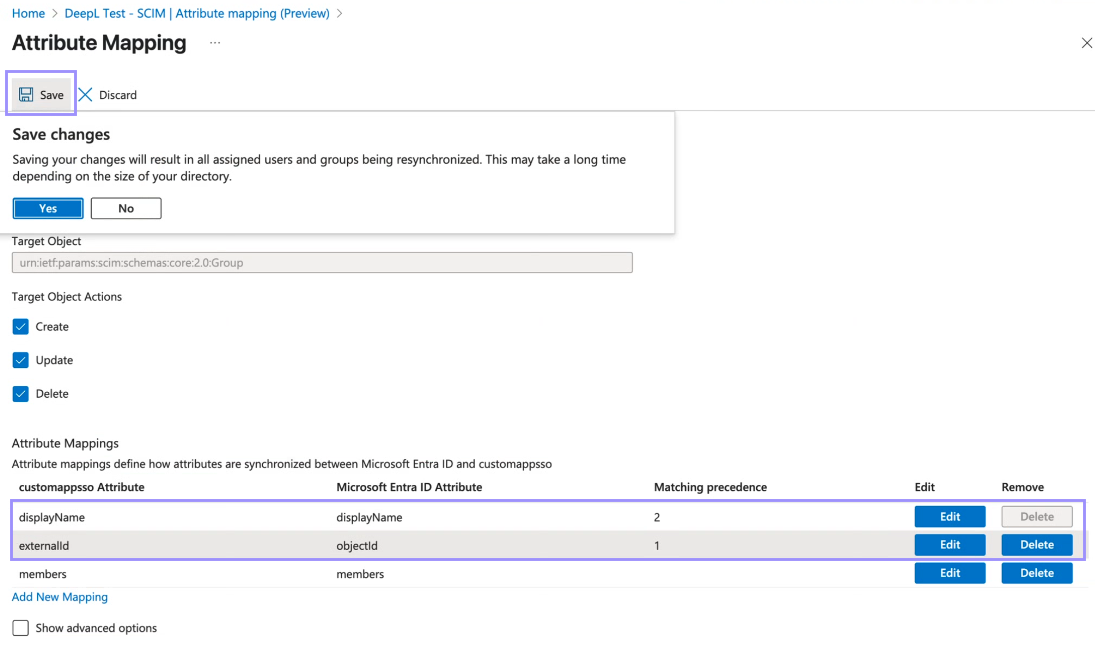Click the Attribute Mappings section heading
The image size is (1095, 649).
pyautogui.click(x=65, y=443)
